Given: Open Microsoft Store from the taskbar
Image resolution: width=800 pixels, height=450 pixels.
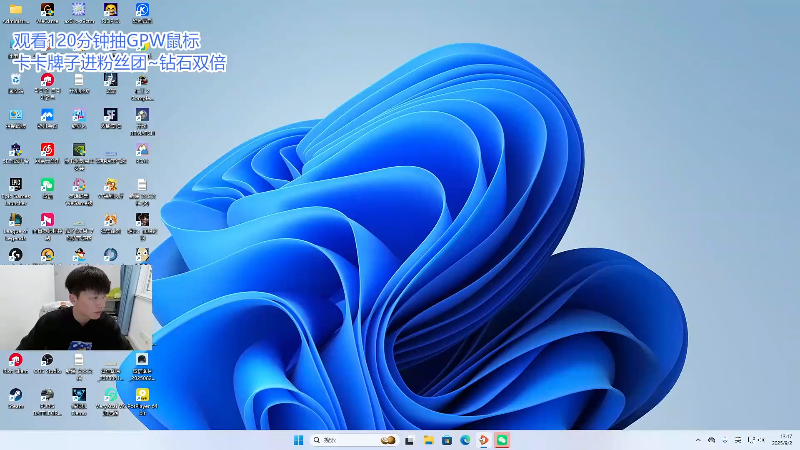Looking at the screenshot, I should click(x=447, y=440).
